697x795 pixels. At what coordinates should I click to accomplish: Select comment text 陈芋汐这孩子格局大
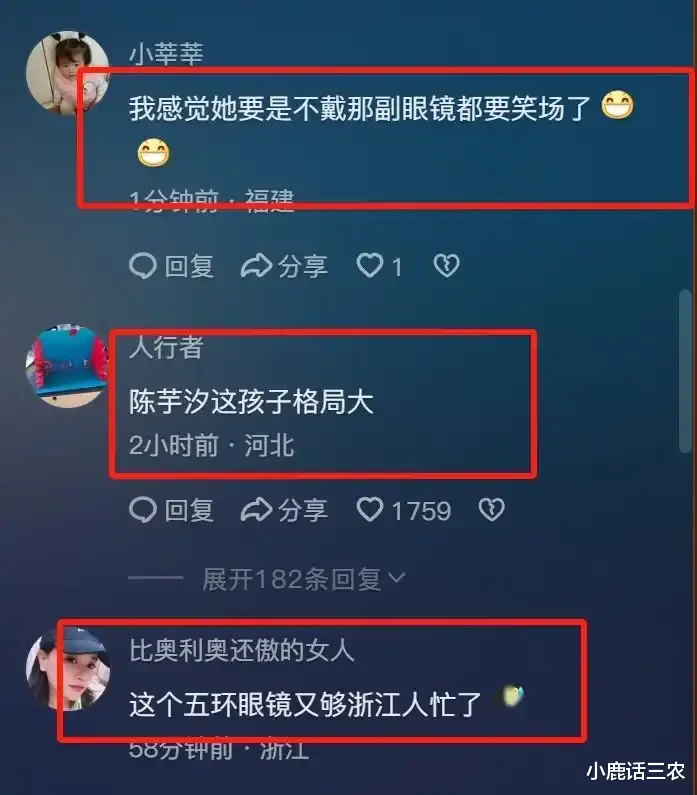pos(251,402)
